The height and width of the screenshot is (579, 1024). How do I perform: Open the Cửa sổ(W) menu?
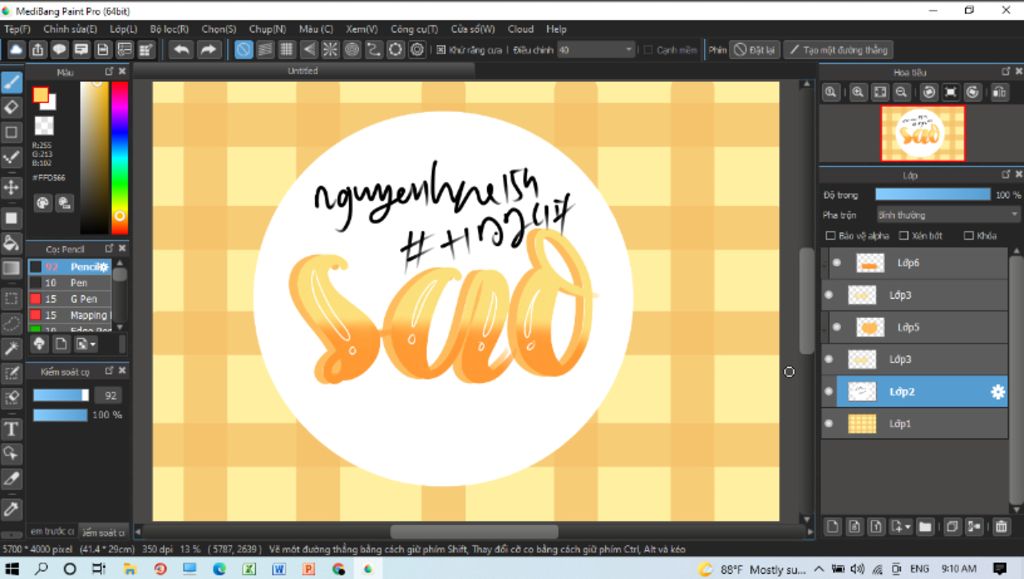point(473,29)
